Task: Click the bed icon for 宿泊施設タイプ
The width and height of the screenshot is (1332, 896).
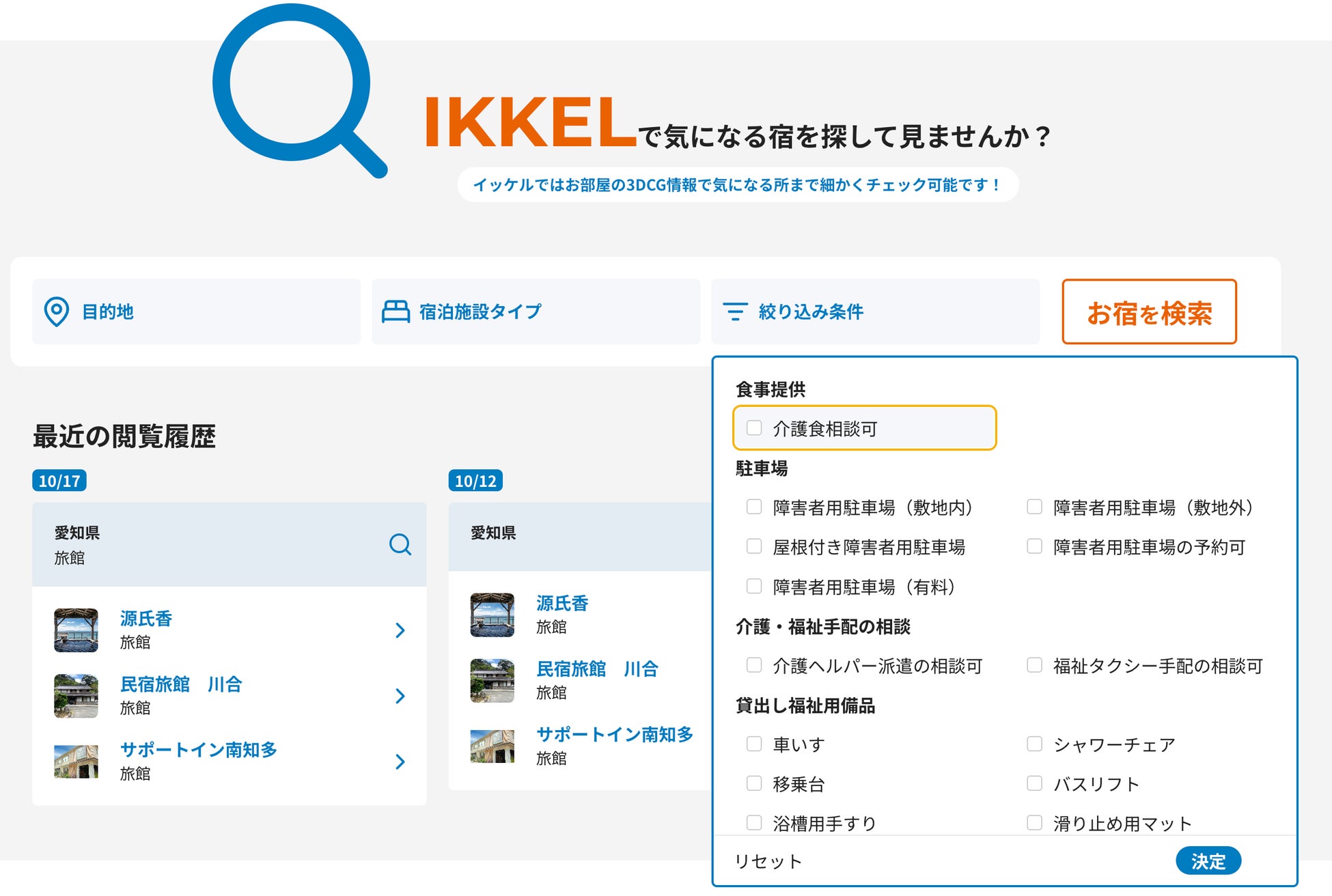Action: [396, 311]
